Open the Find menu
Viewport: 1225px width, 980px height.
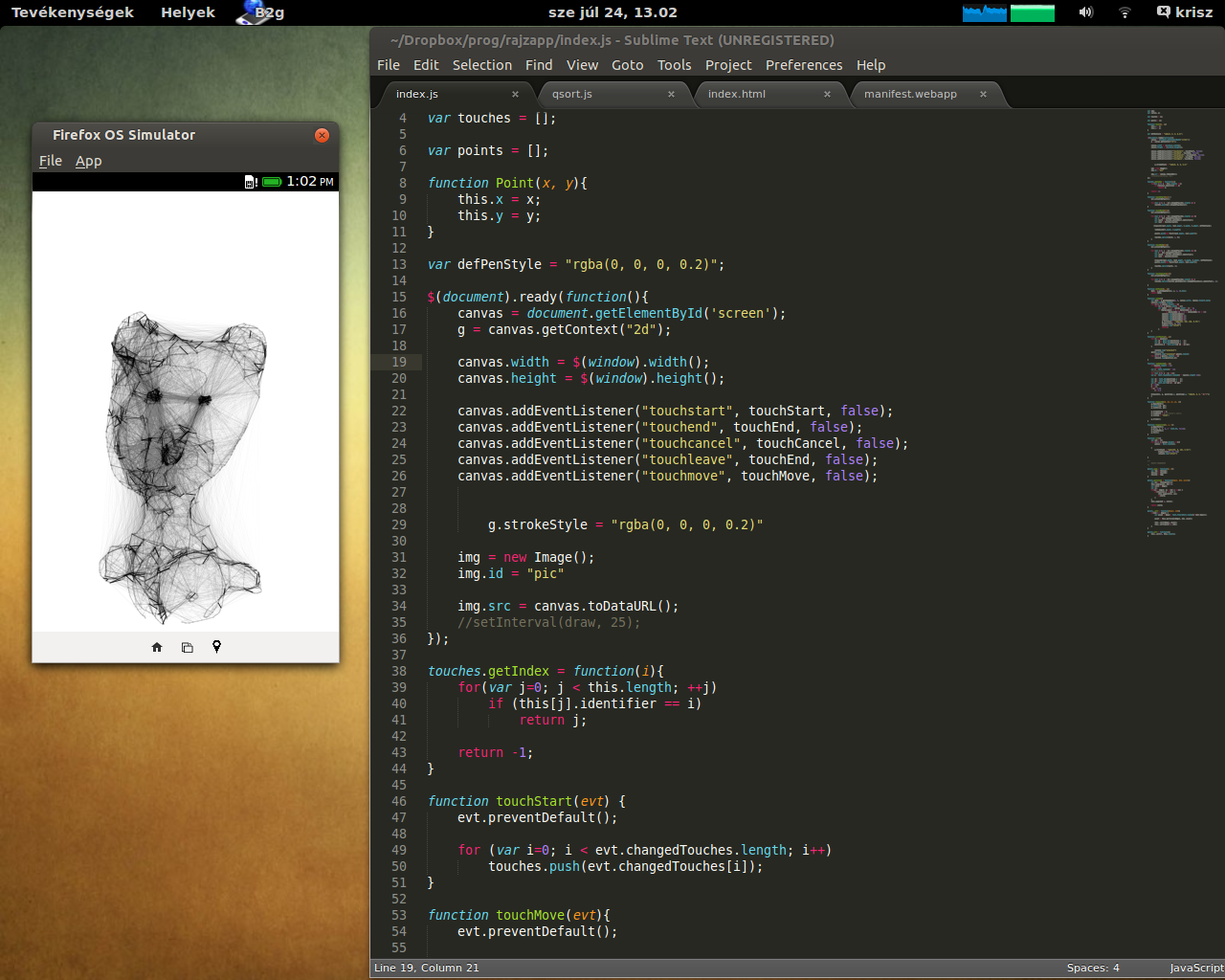click(x=539, y=65)
